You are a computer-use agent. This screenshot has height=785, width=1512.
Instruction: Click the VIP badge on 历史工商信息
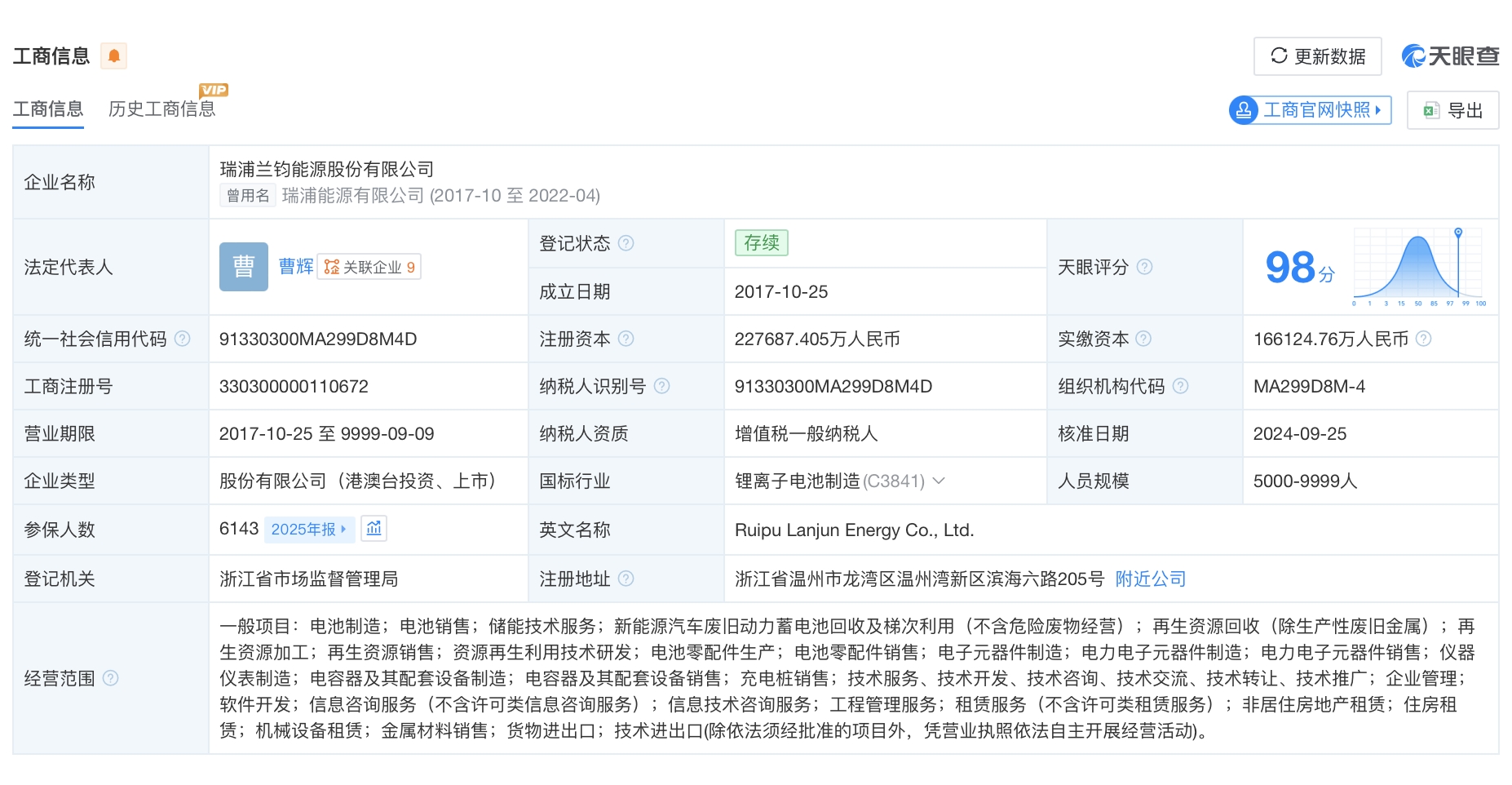point(214,90)
